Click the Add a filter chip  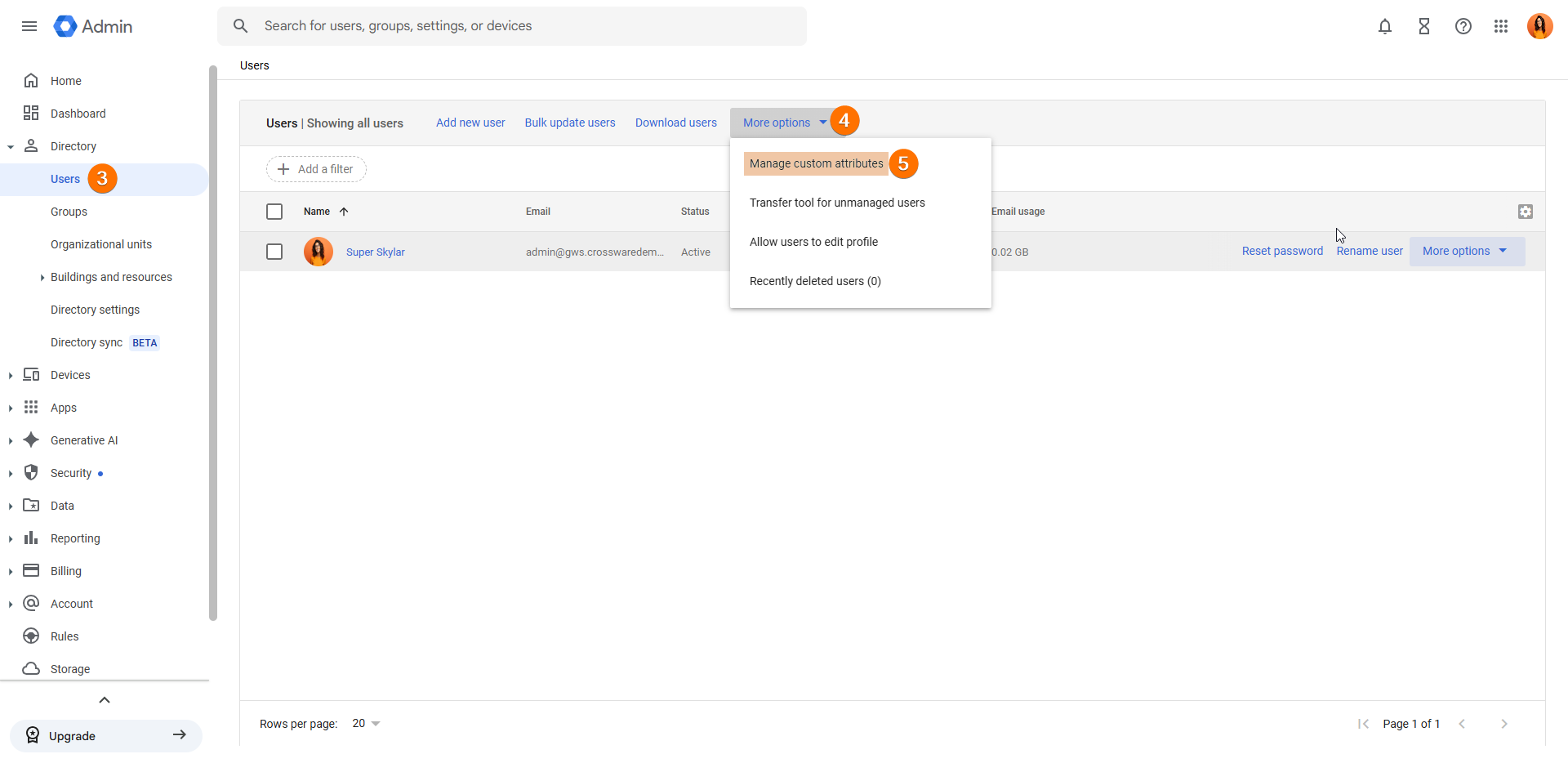(x=316, y=169)
